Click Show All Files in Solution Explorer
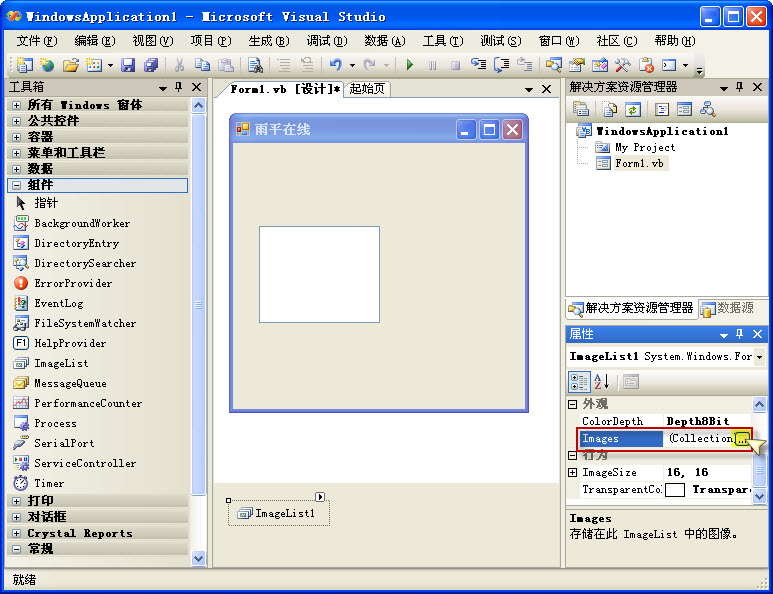This screenshot has height=594, width=773. coord(609,109)
